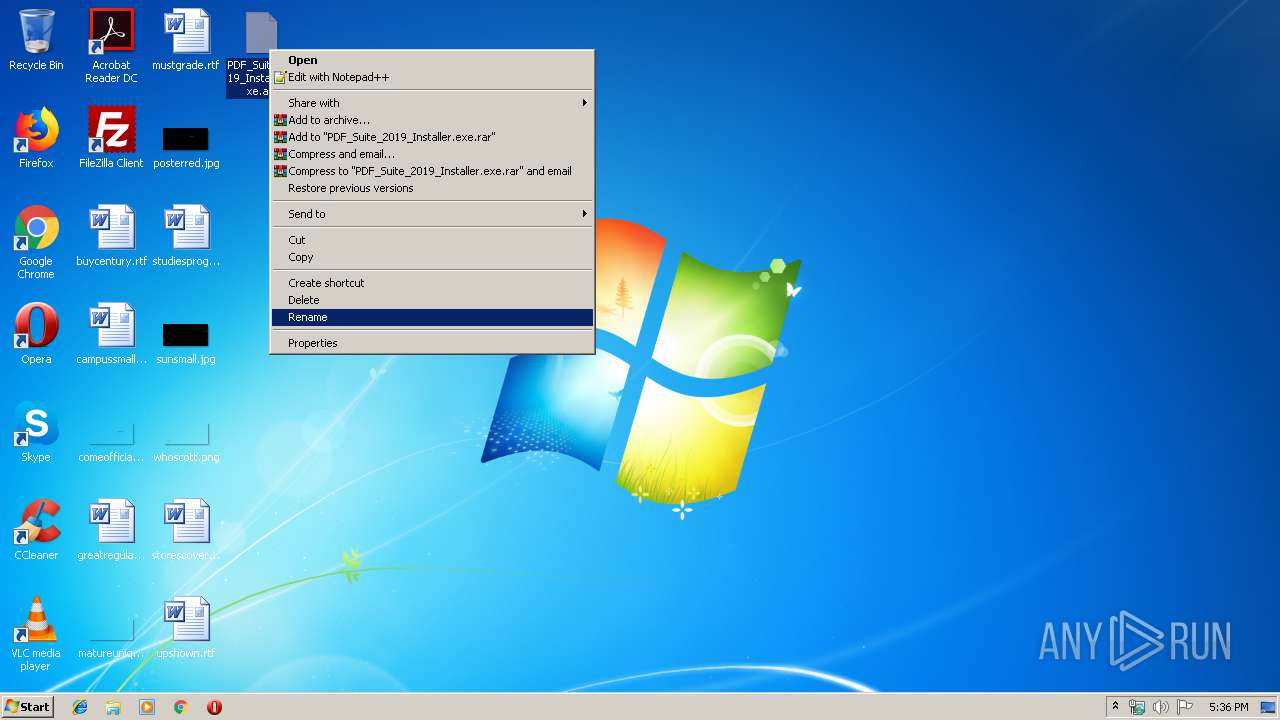Click the Google Chrome desktop shortcut

coord(36,242)
